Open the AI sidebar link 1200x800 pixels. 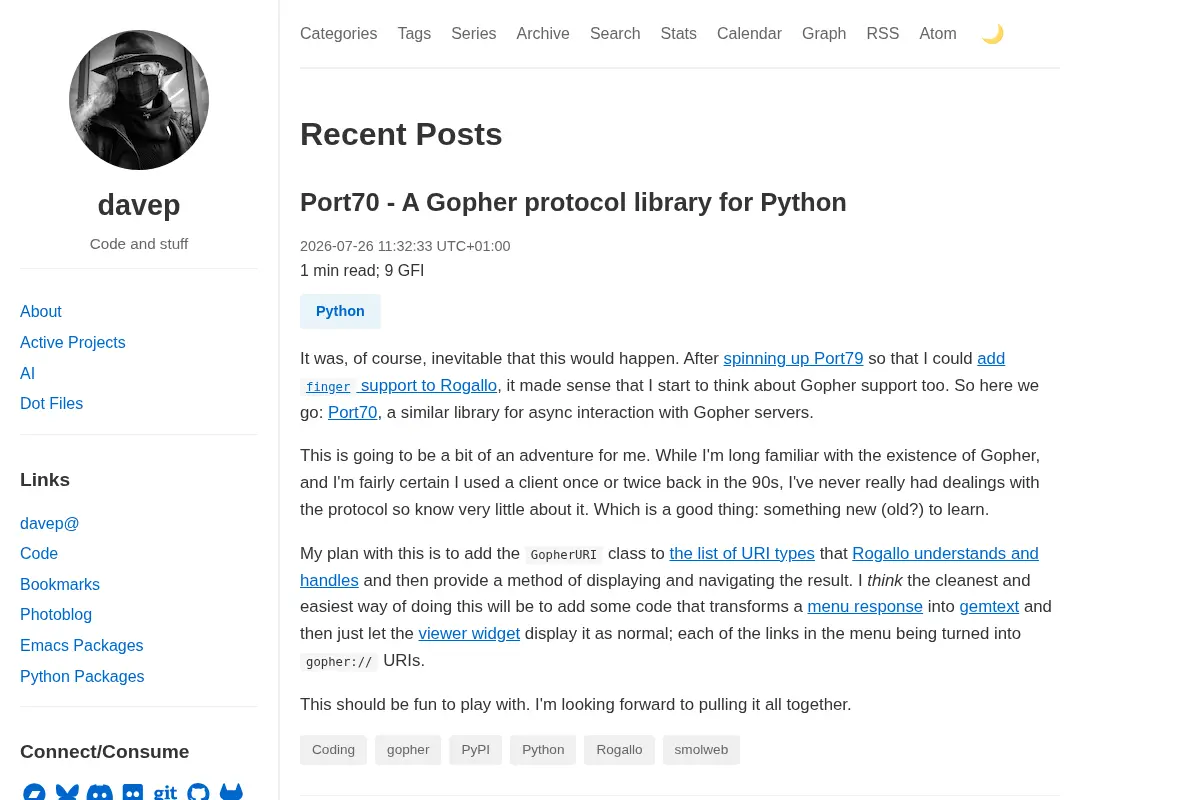tap(27, 374)
